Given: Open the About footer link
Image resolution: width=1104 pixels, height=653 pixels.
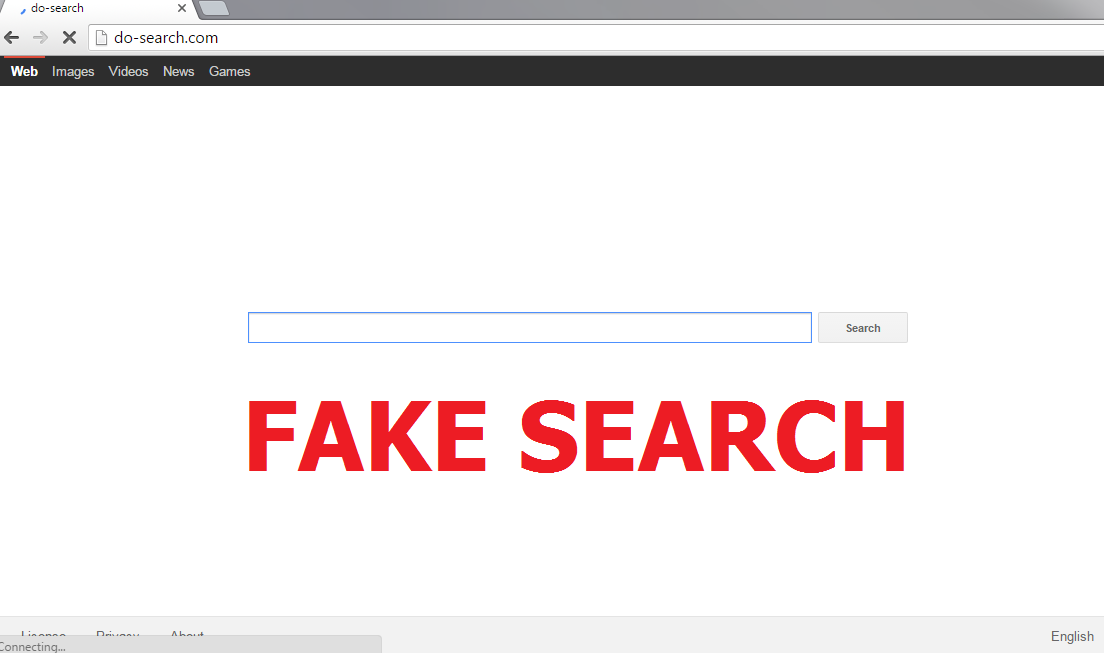Looking at the screenshot, I should coord(187,632).
